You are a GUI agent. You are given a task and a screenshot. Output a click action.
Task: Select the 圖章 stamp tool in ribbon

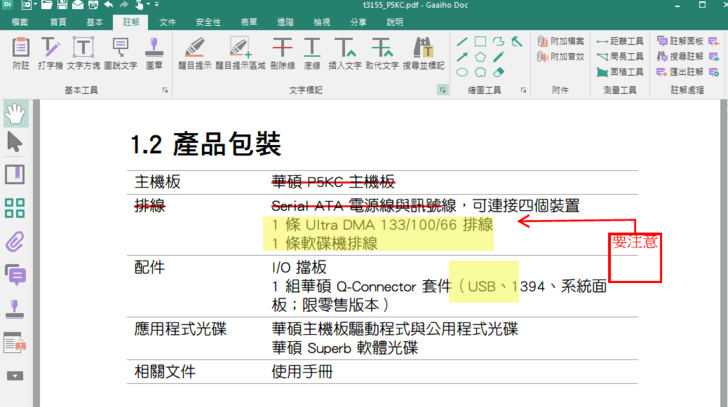coord(154,52)
